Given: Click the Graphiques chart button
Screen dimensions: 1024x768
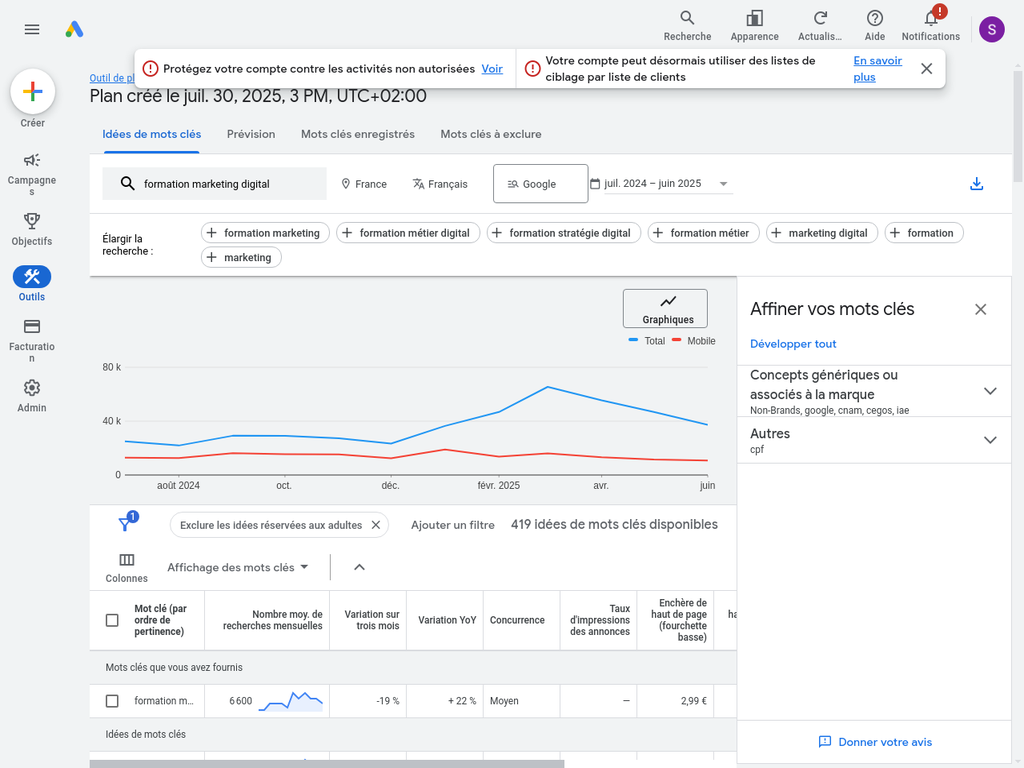Looking at the screenshot, I should coord(665,308).
